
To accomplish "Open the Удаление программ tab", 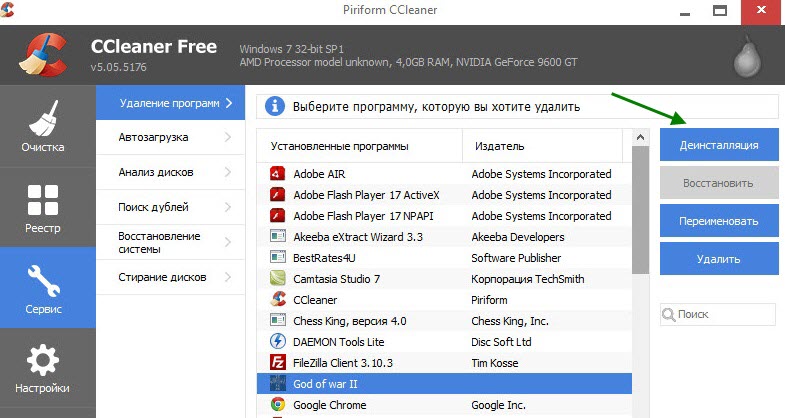I will (x=170, y=102).
